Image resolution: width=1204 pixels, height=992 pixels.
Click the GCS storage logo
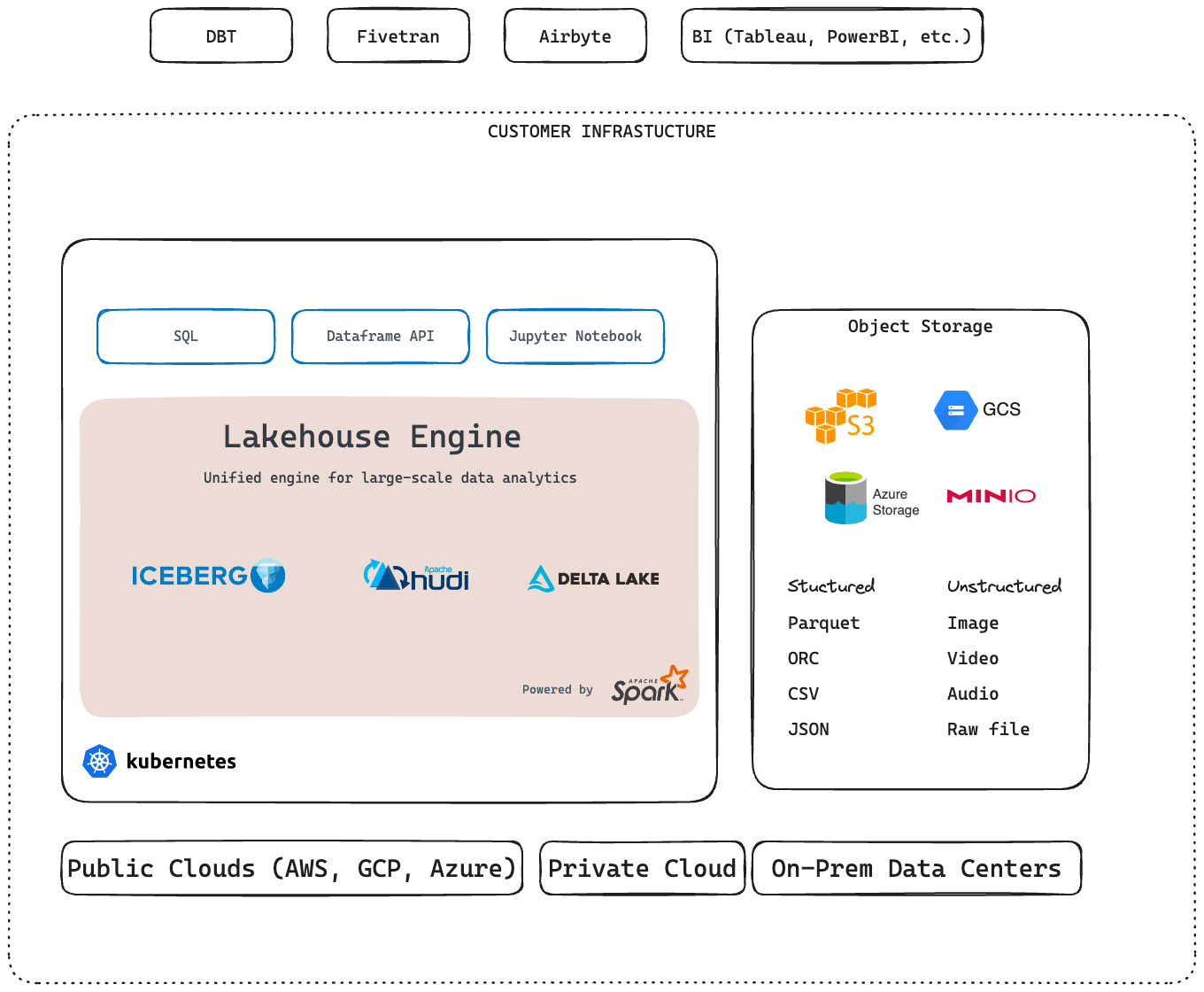pos(977,410)
